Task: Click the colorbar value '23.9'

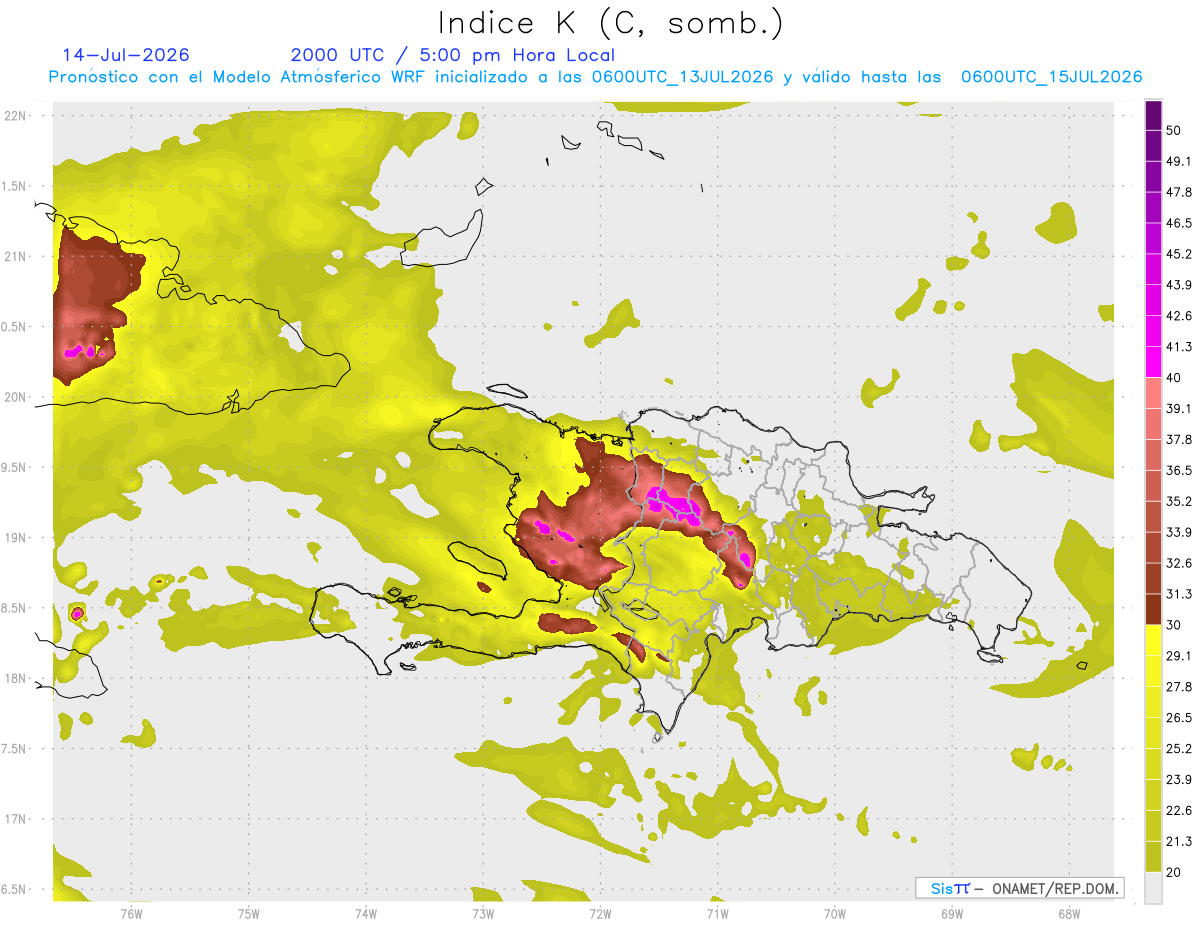Action: pos(1179,780)
